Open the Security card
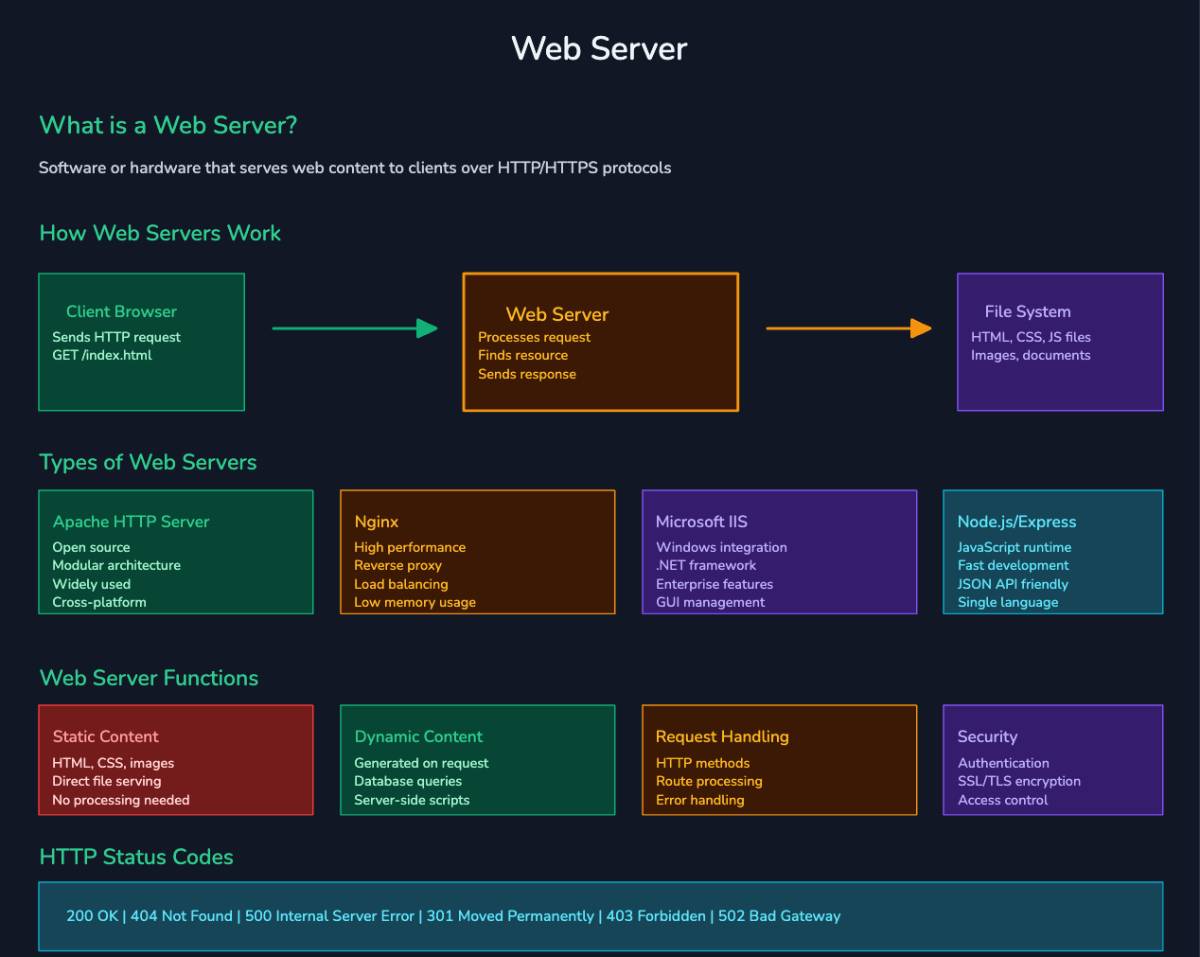Viewport: 1200px width, 957px height. click(x=1052, y=760)
